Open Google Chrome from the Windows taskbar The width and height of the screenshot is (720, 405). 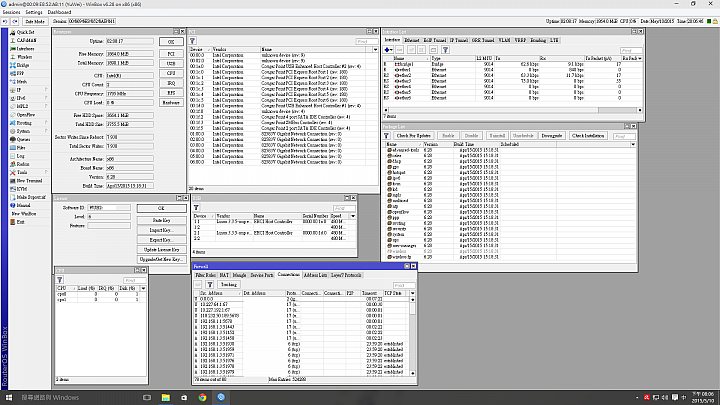(x=202, y=397)
